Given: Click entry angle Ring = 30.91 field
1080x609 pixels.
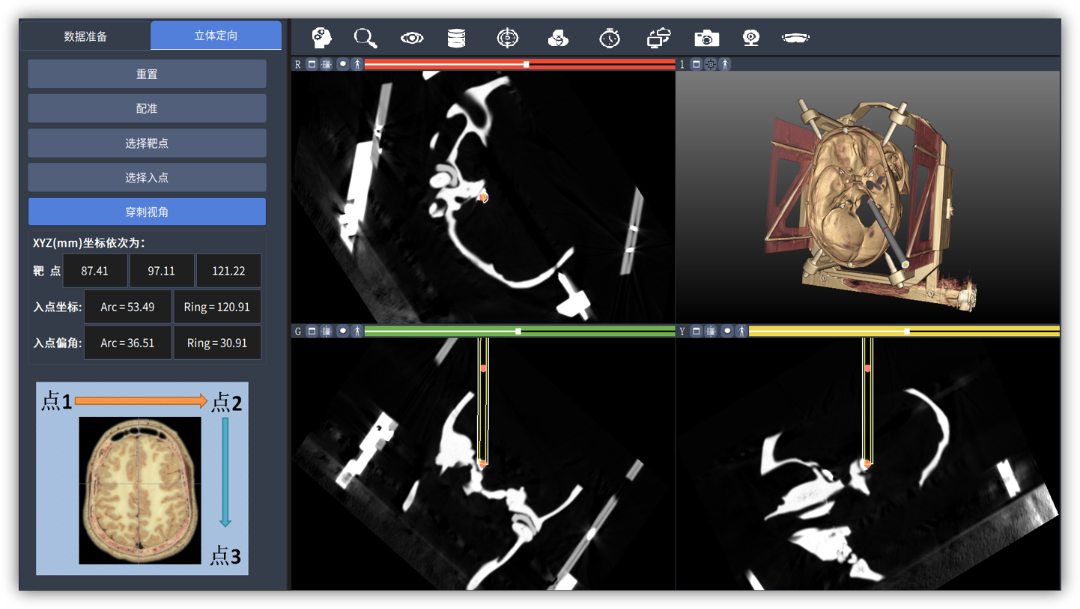Looking at the screenshot, I should (x=217, y=342).
